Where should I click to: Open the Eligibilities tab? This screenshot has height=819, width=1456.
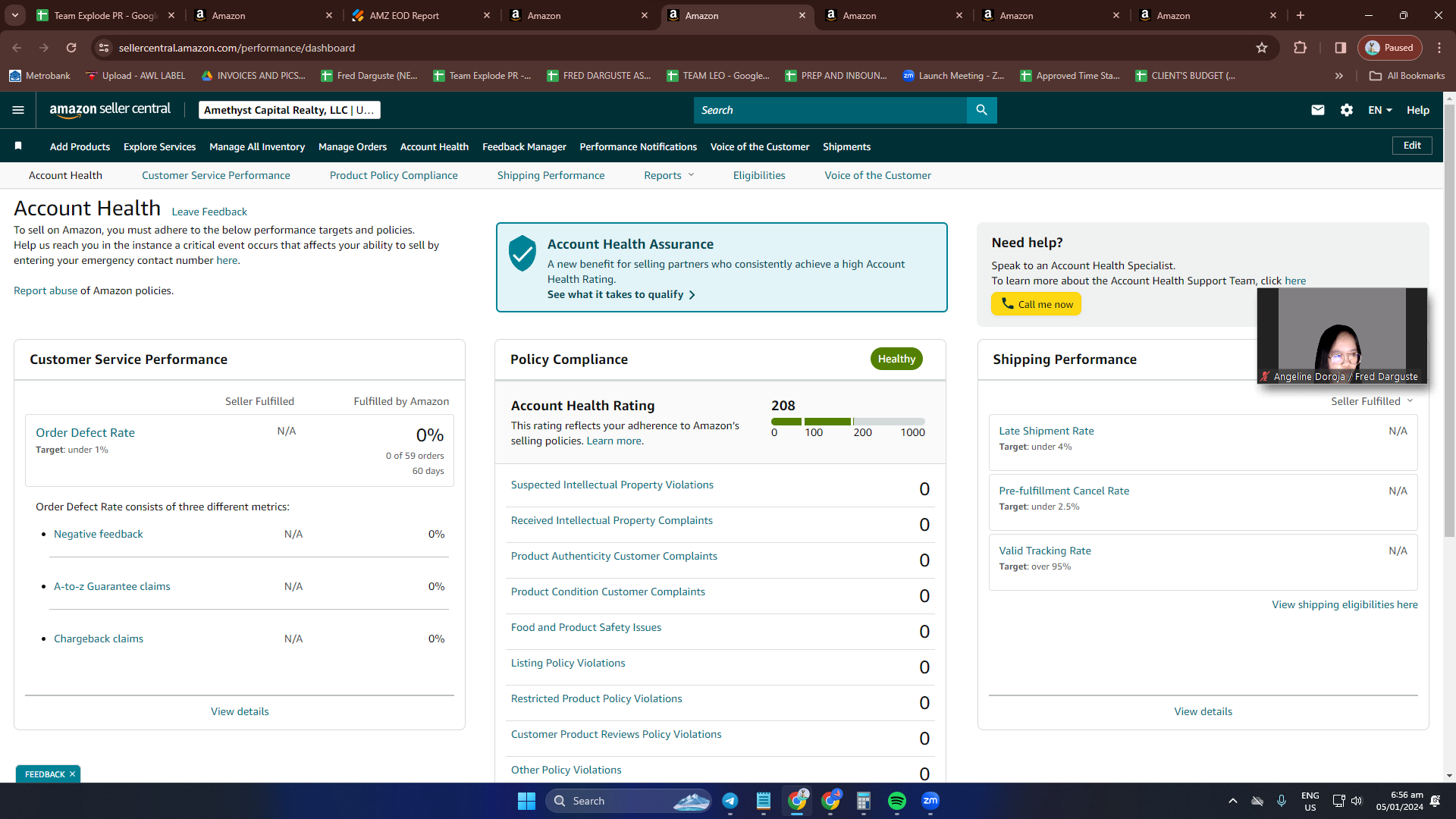(x=759, y=175)
